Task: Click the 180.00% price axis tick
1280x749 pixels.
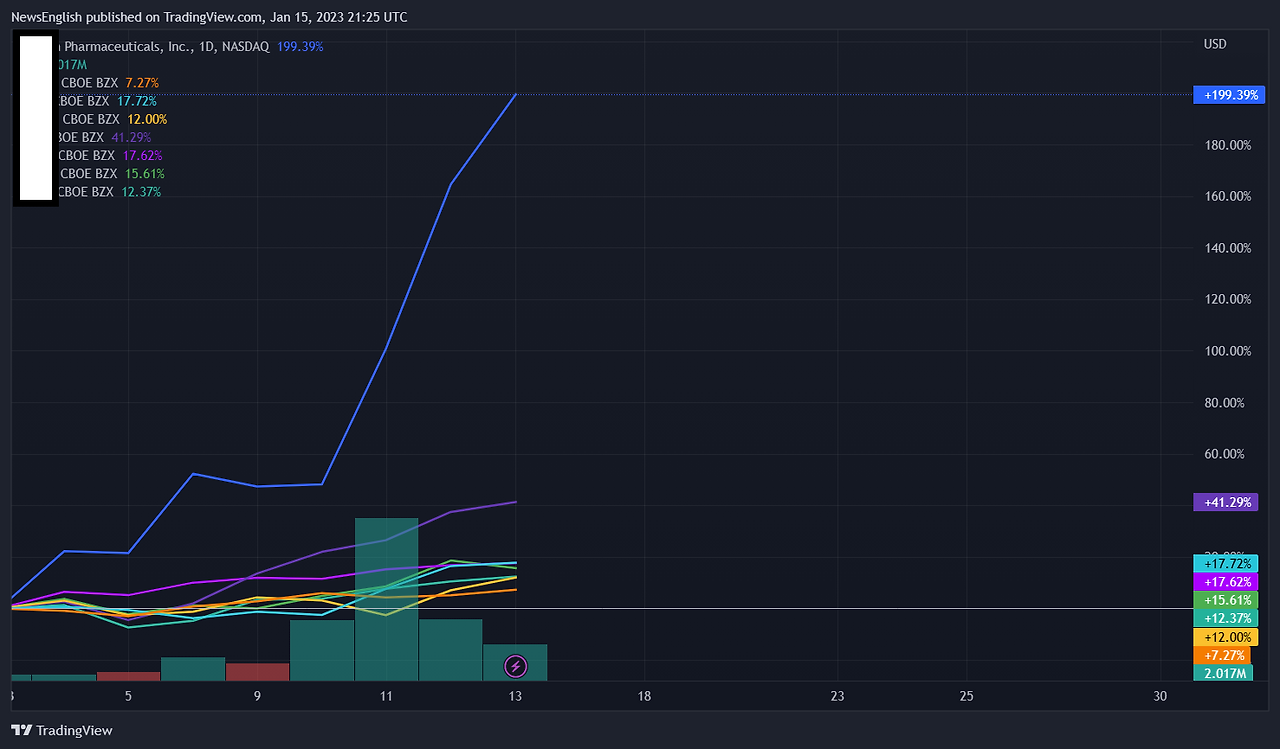Action: pos(1227,145)
